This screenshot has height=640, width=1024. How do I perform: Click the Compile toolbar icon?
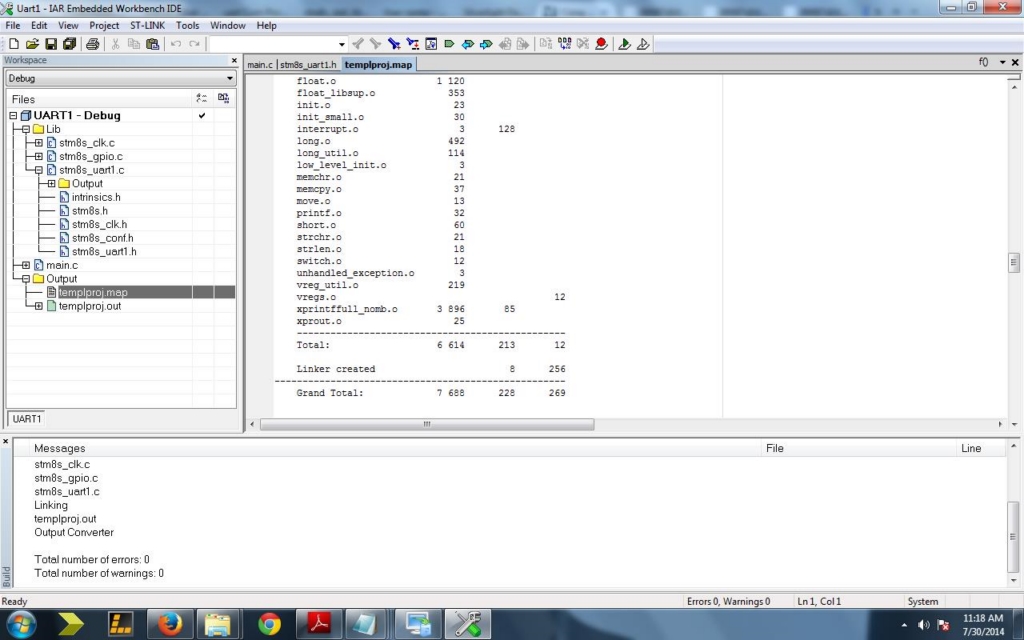click(546, 44)
